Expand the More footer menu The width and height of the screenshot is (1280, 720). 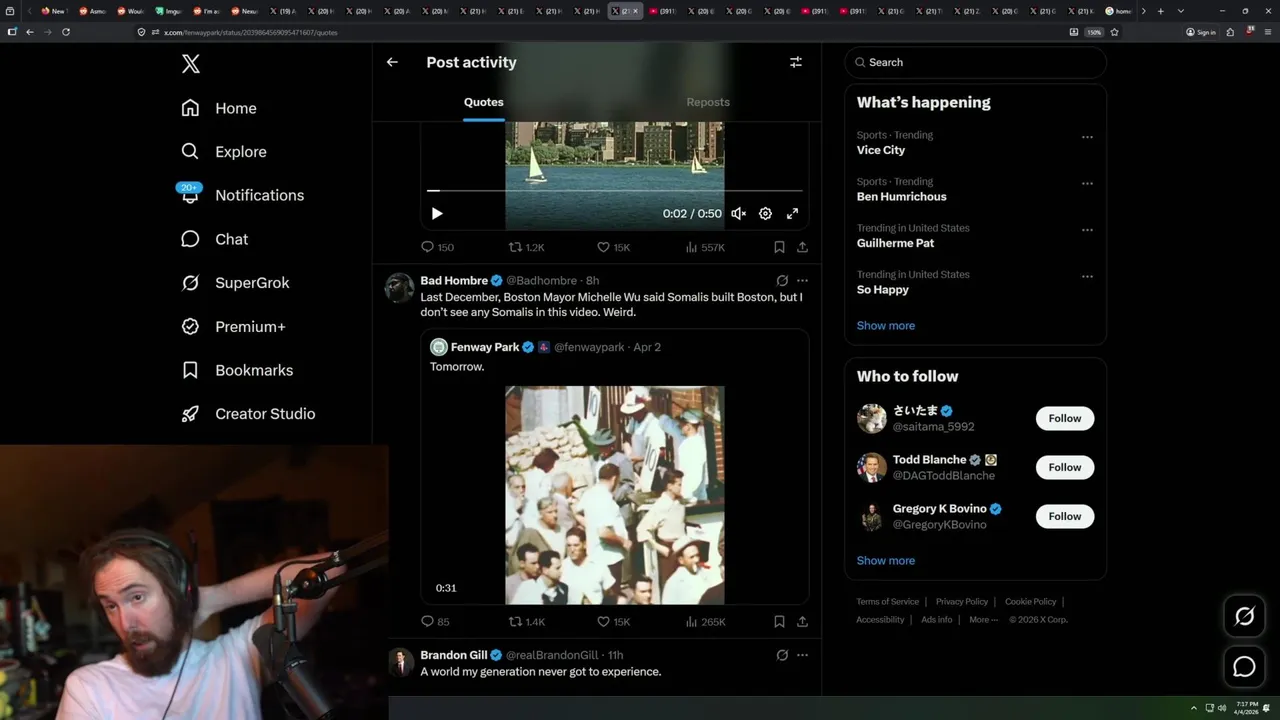[x=984, y=620]
